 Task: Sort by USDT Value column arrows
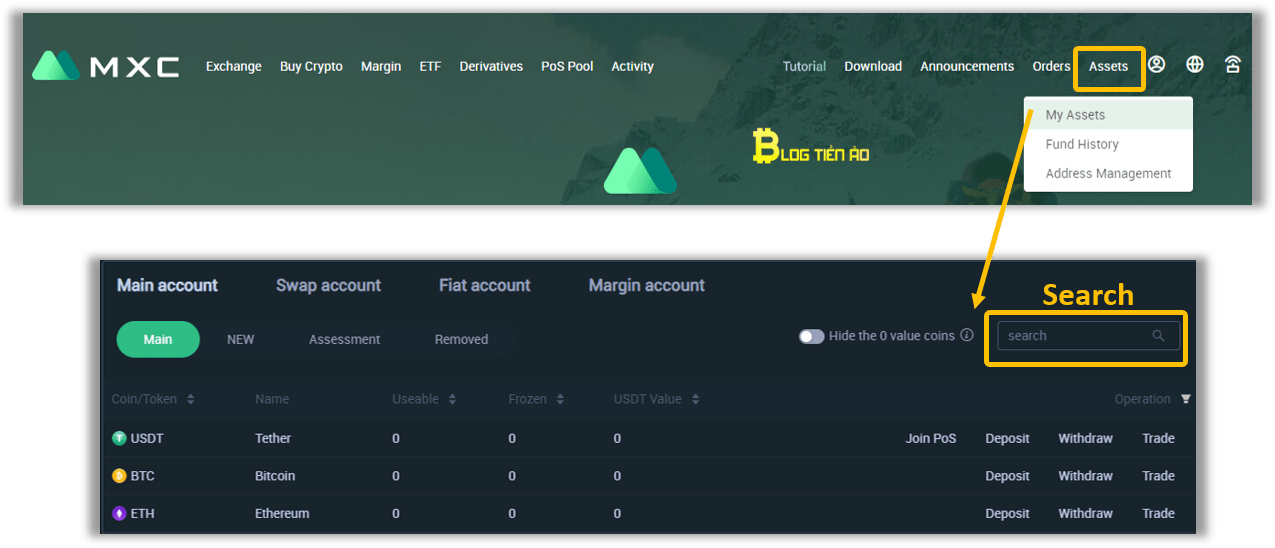[x=695, y=399]
